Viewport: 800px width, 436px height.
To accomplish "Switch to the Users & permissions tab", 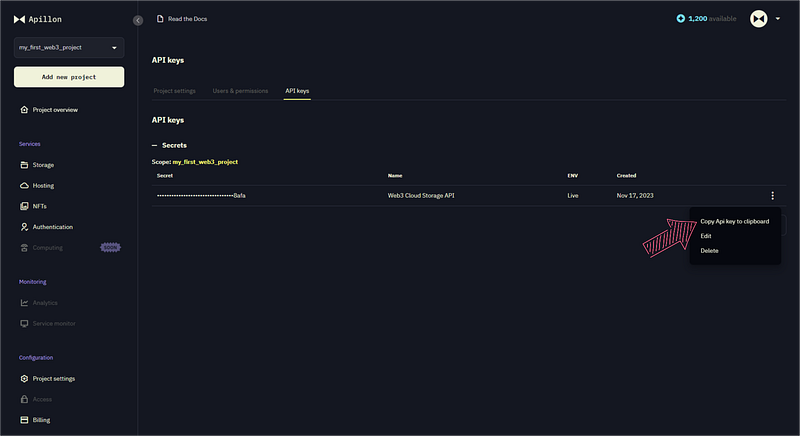I will pyautogui.click(x=240, y=91).
